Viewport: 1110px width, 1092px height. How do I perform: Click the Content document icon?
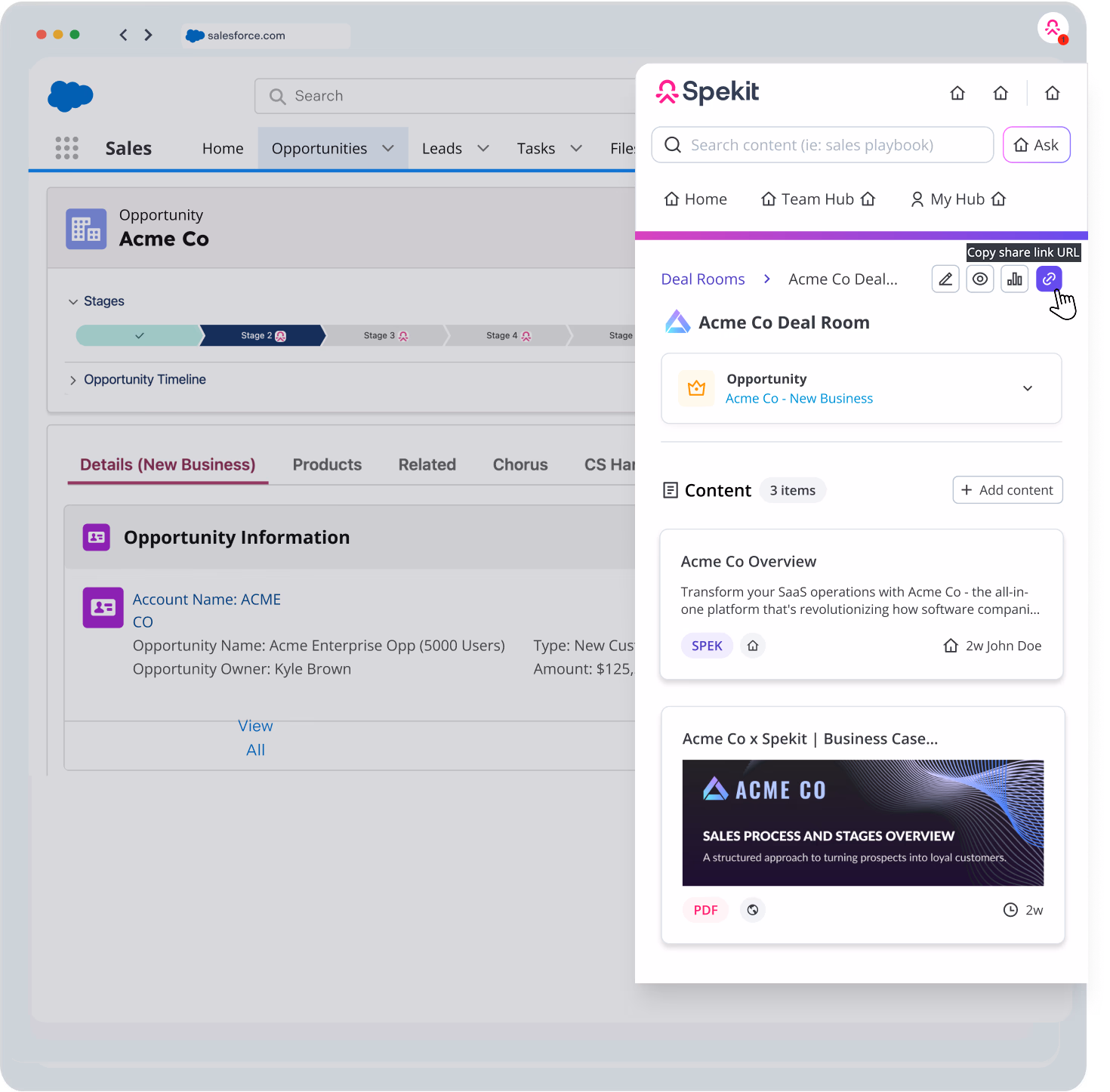(x=671, y=490)
